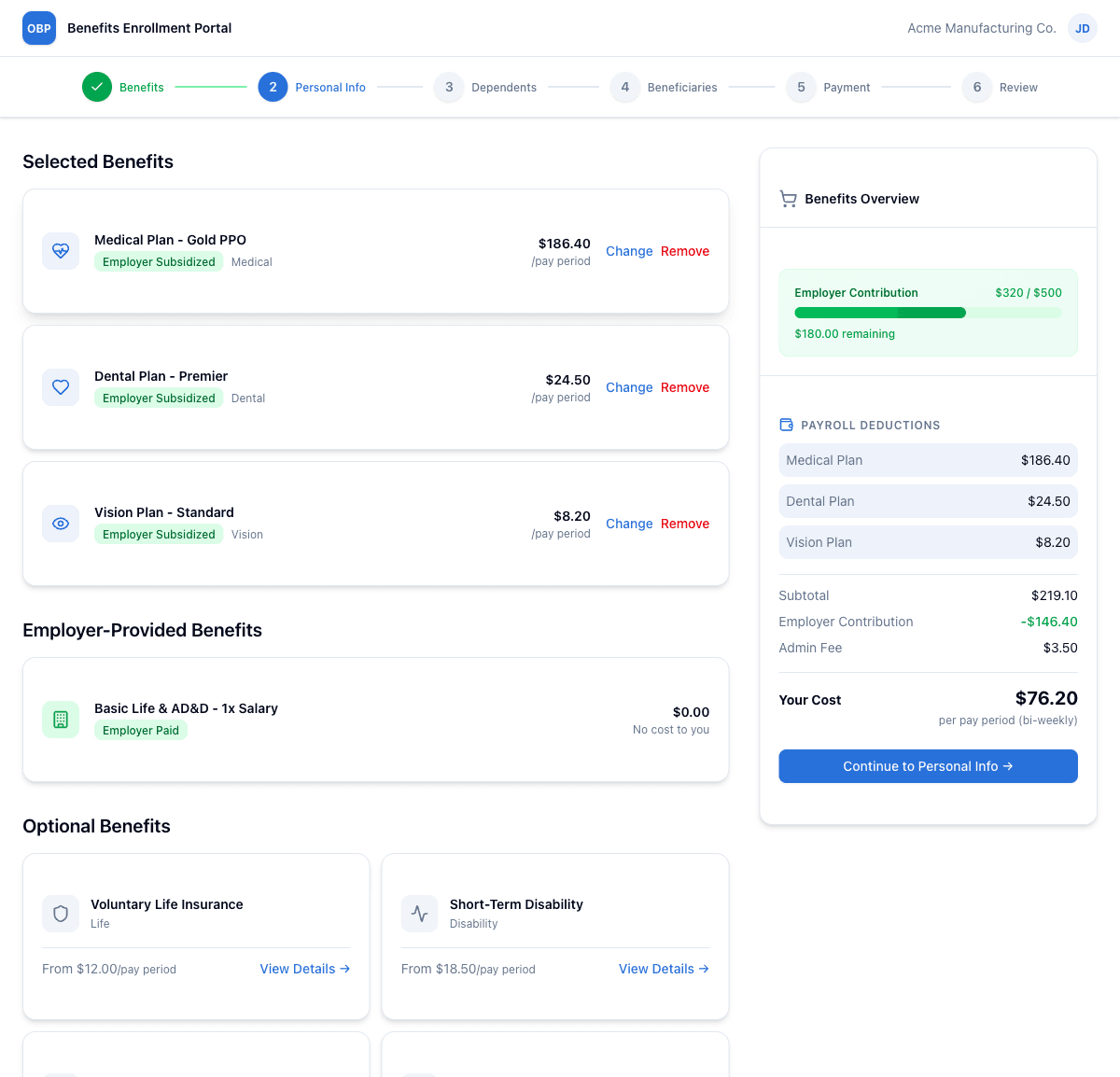1120x1077 pixels.
Task: Click the Voluntary Life shield icon
Action: [x=61, y=914]
